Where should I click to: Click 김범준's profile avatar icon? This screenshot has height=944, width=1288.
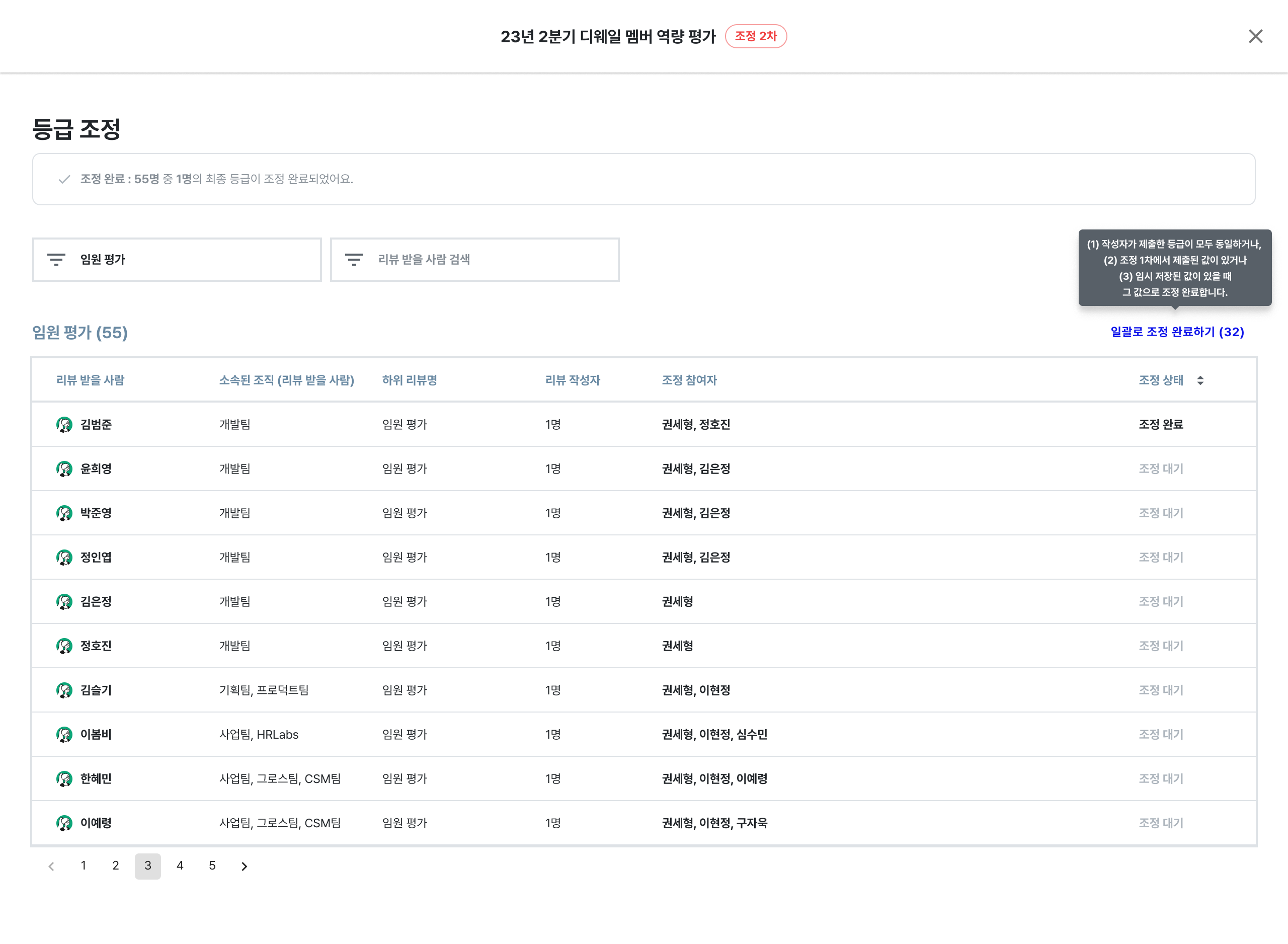tap(64, 425)
